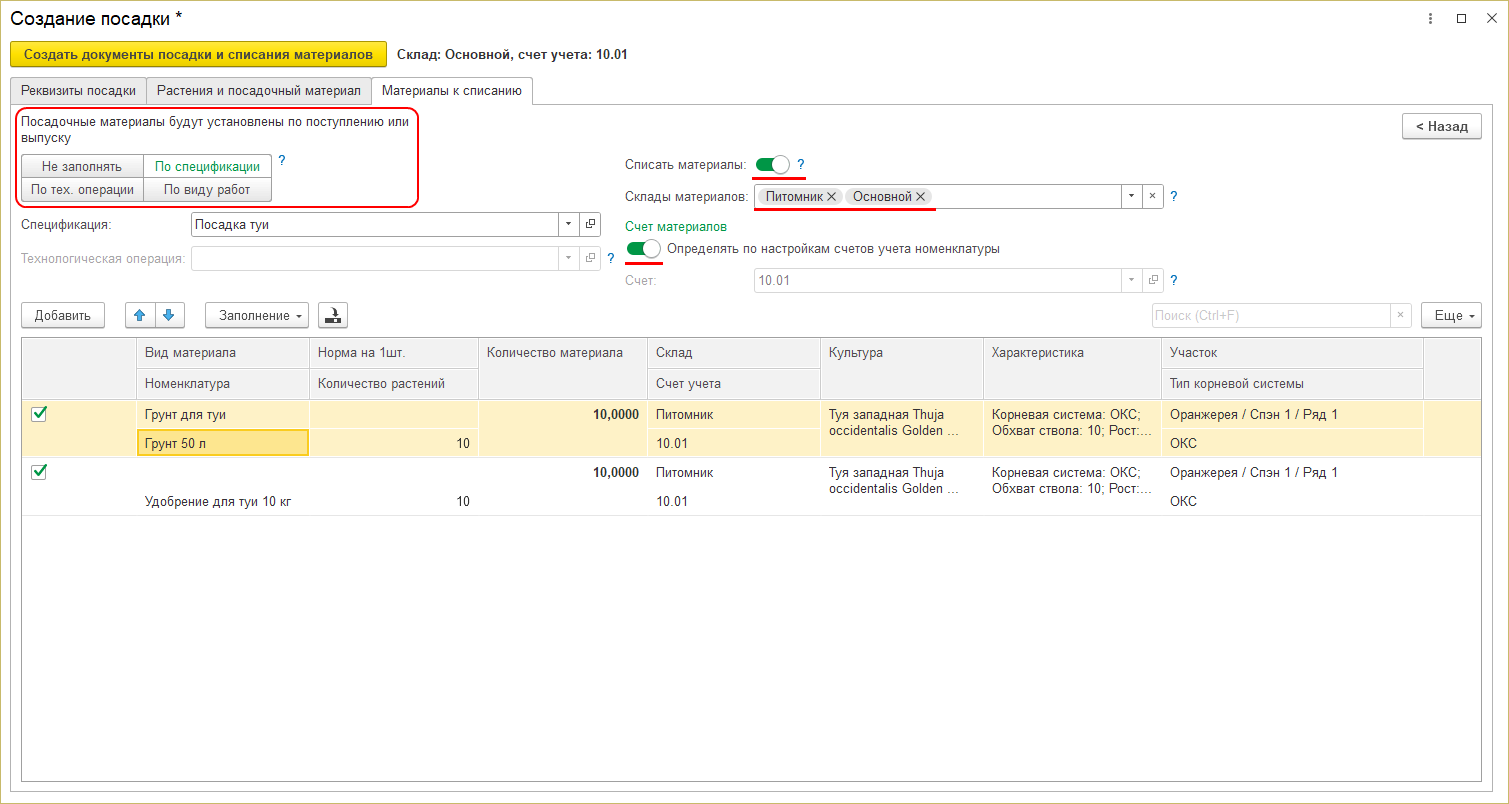Expand the Спецификация dropdown list
The height and width of the screenshot is (804, 1509).
click(x=568, y=225)
